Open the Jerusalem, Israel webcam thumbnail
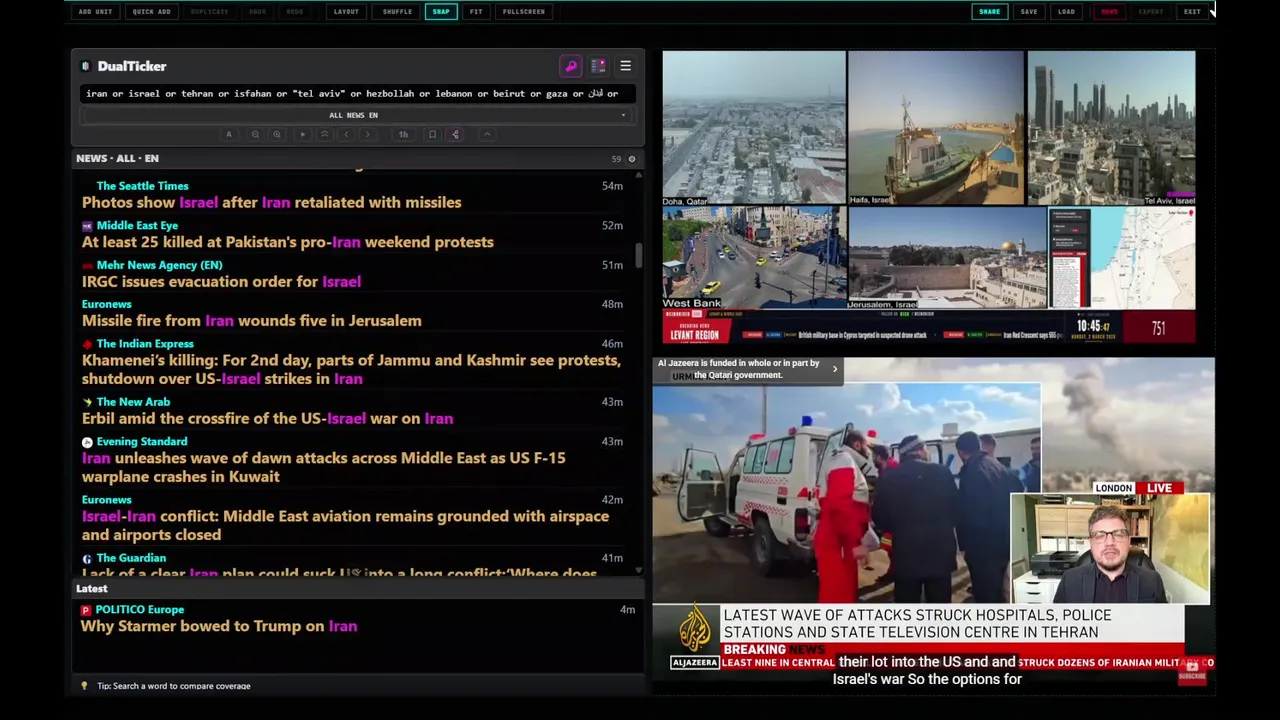The width and height of the screenshot is (1280, 720). coord(947,258)
